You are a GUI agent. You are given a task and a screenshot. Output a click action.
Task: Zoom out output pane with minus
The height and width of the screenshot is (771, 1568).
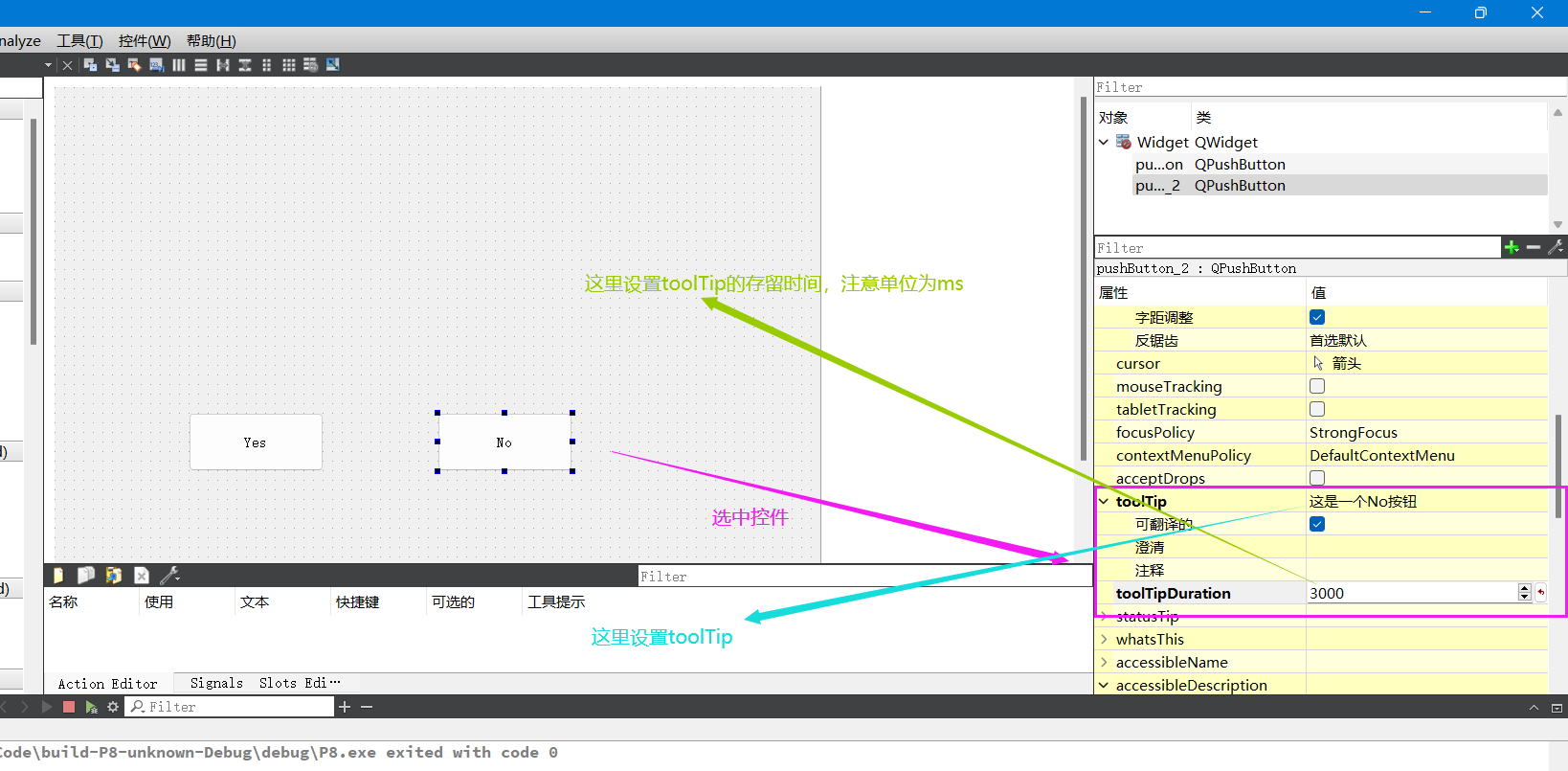pos(367,707)
